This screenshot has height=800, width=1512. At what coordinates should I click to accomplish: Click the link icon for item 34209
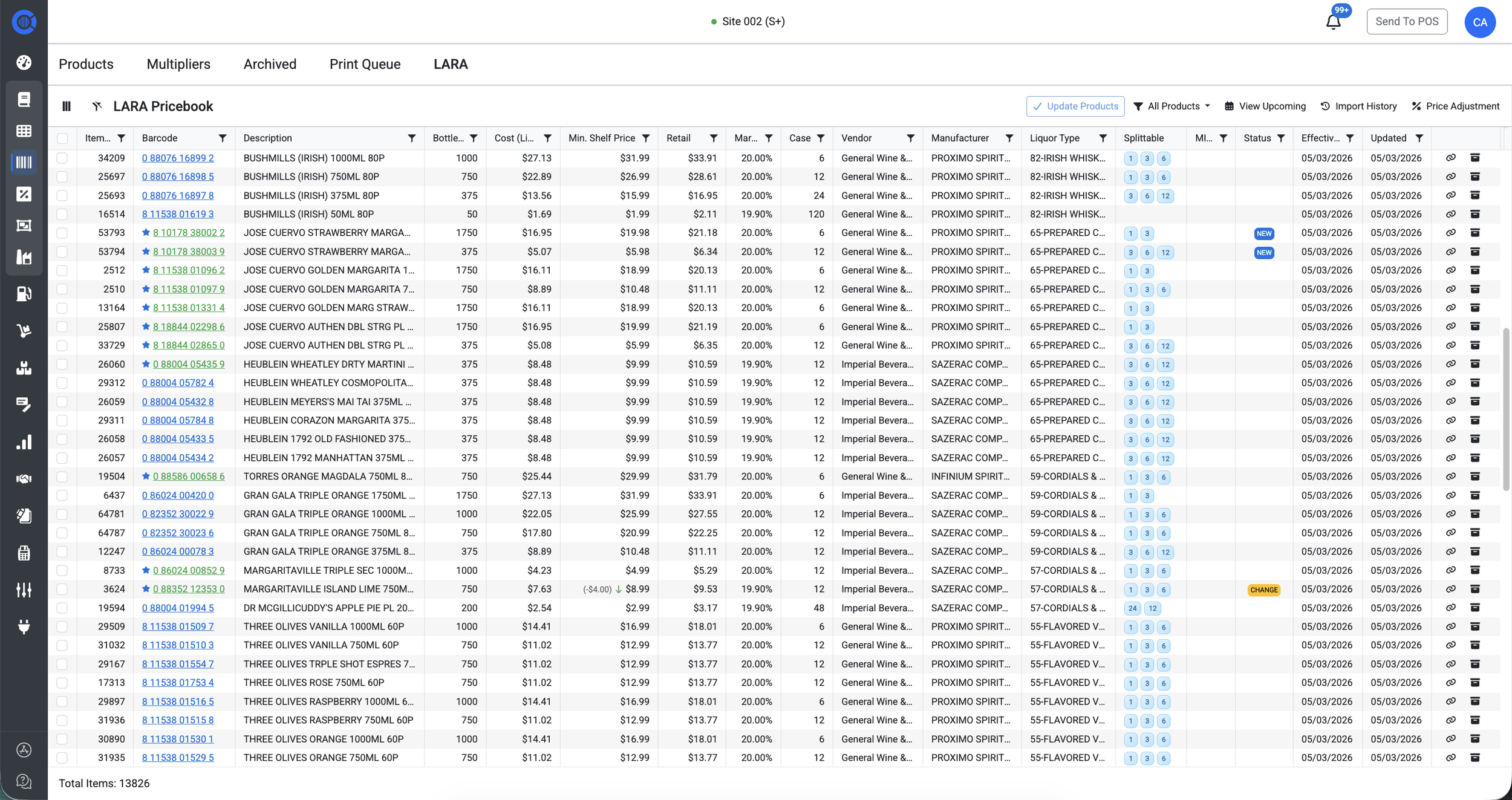pos(1450,158)
